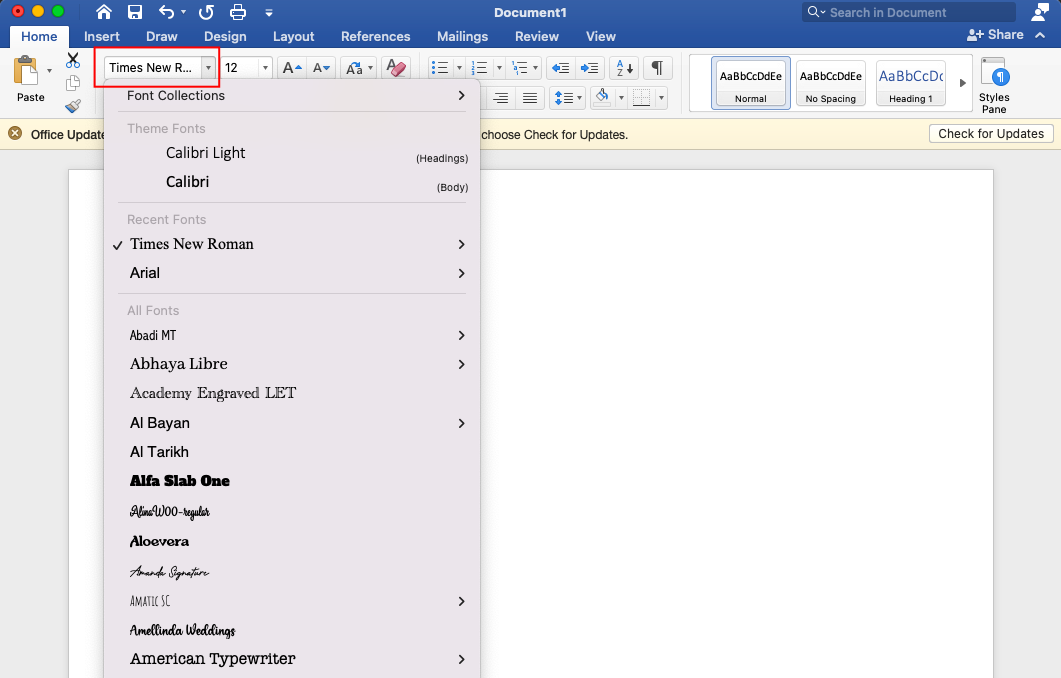Viewport: 1061px width, 678px height.
Task: Toggle paragraph marks display
Action: tap(657, 68)
